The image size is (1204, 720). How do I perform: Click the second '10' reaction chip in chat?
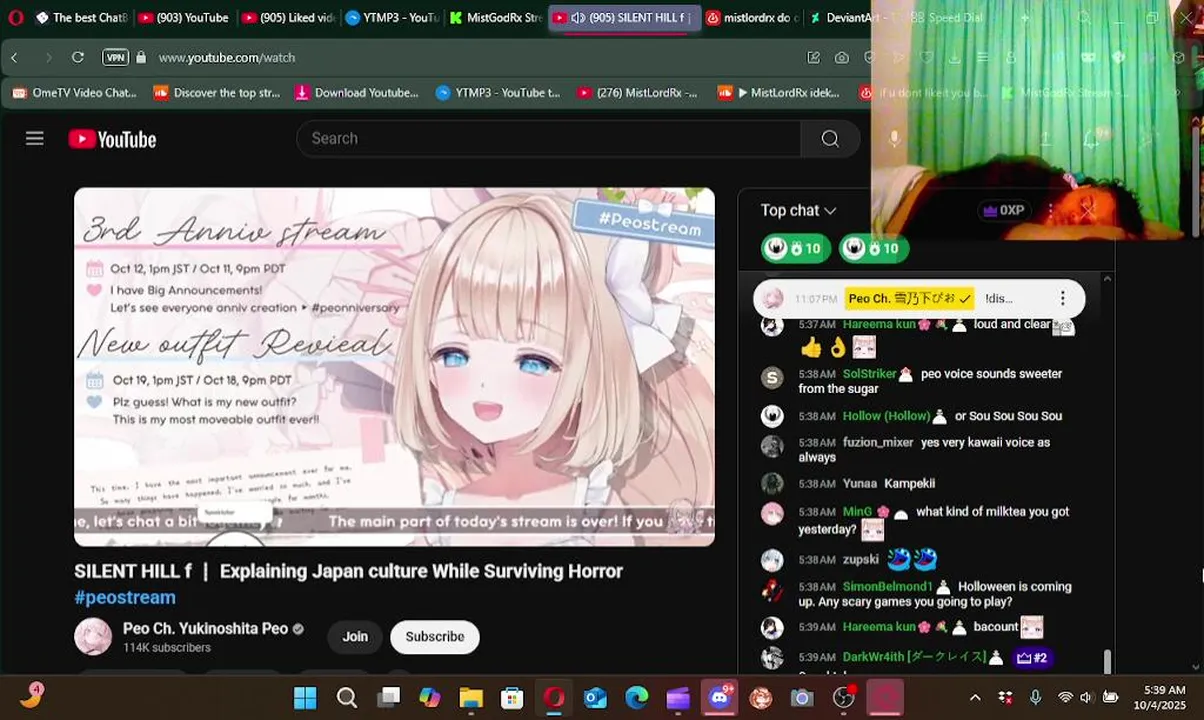[874, 248]
